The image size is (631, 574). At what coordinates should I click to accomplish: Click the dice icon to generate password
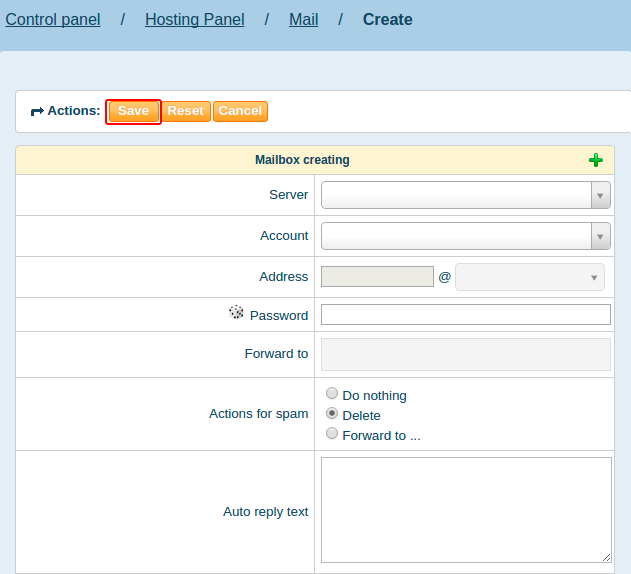pyautogui.click(x=236, y=313)
